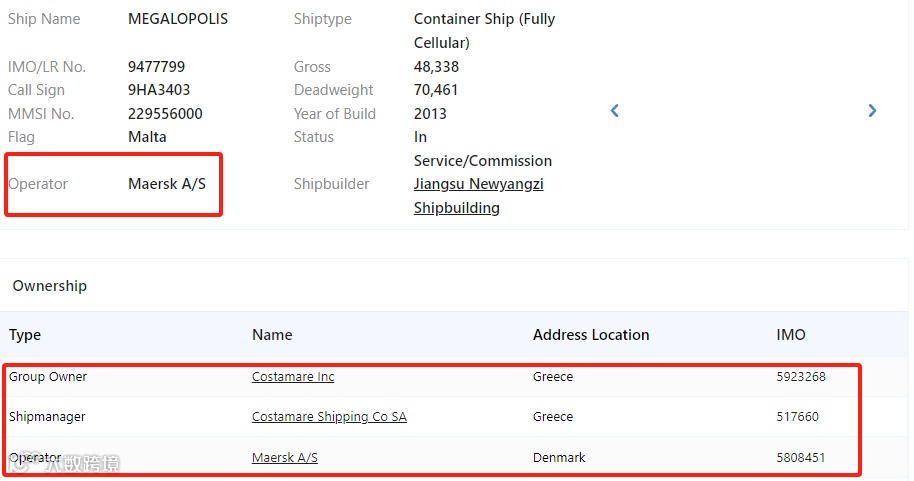The width and height of the screenshot is (914, 481).
Task: Click the Address Location column header
Action: 591,335
